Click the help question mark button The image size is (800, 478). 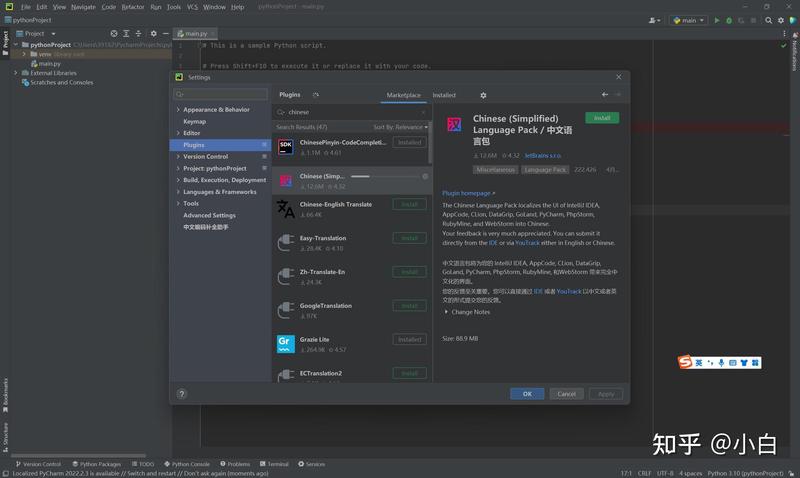coord(182,394)
